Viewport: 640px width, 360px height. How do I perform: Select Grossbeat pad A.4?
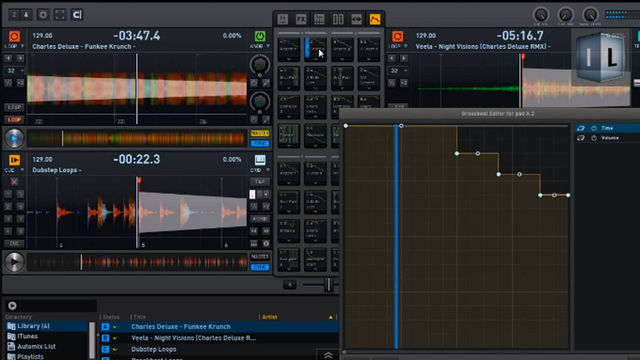coord(369,49)
